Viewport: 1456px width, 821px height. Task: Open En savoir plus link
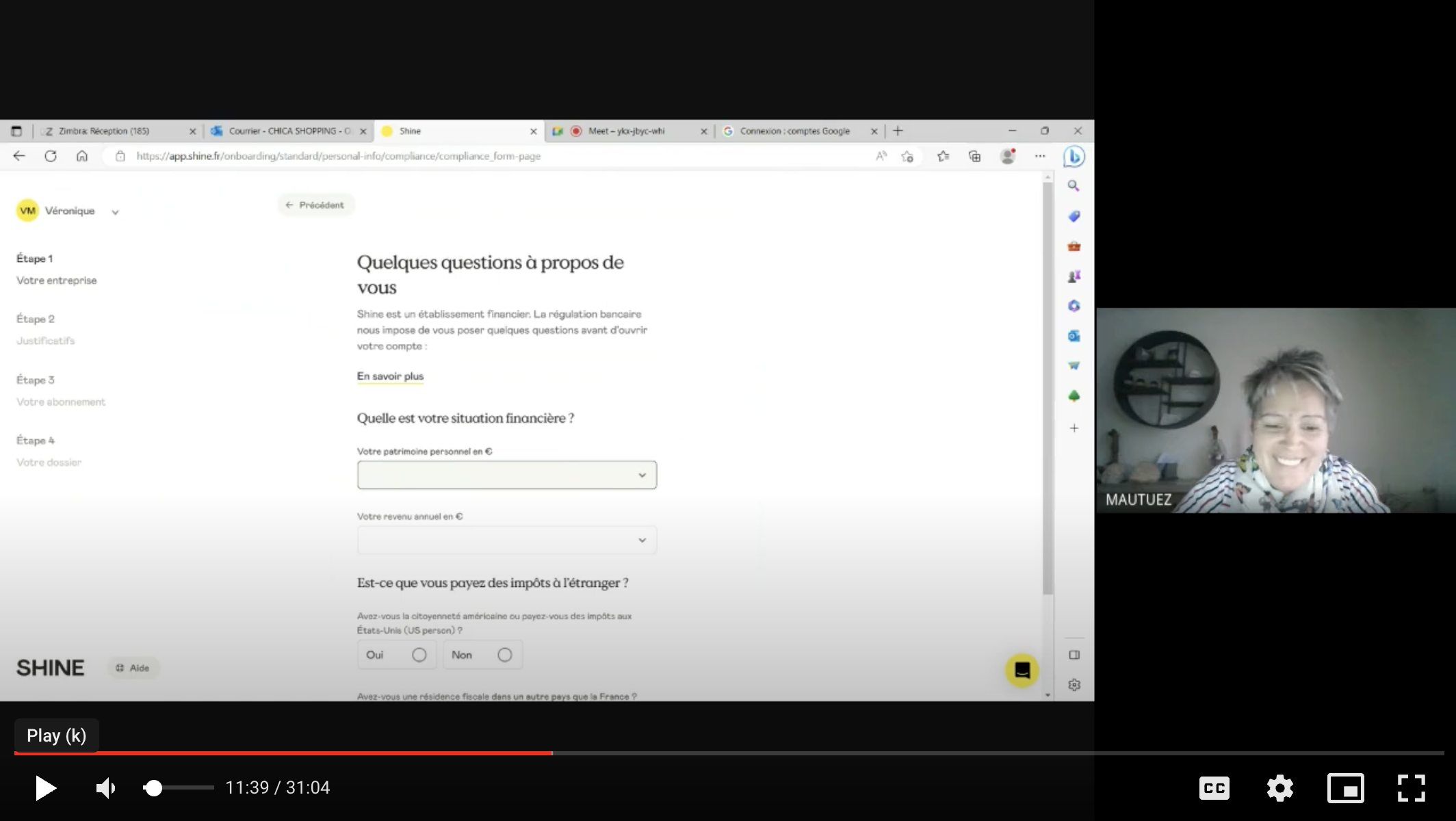click(390, 376)
